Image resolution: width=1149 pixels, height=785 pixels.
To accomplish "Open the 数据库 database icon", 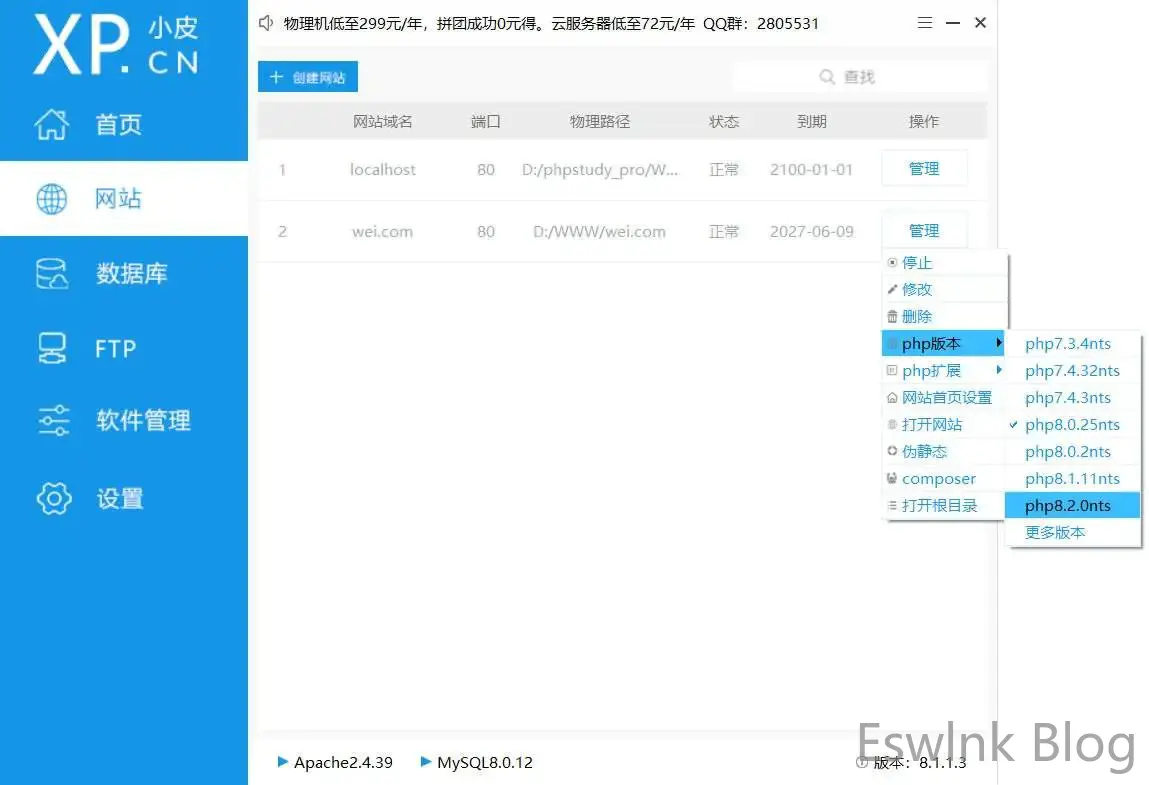I will (52, 273).
